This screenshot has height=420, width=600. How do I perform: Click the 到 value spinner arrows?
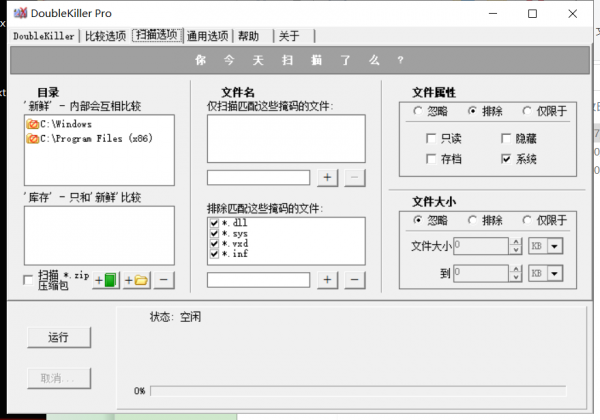pyautogui.click(x=516, y=273)
